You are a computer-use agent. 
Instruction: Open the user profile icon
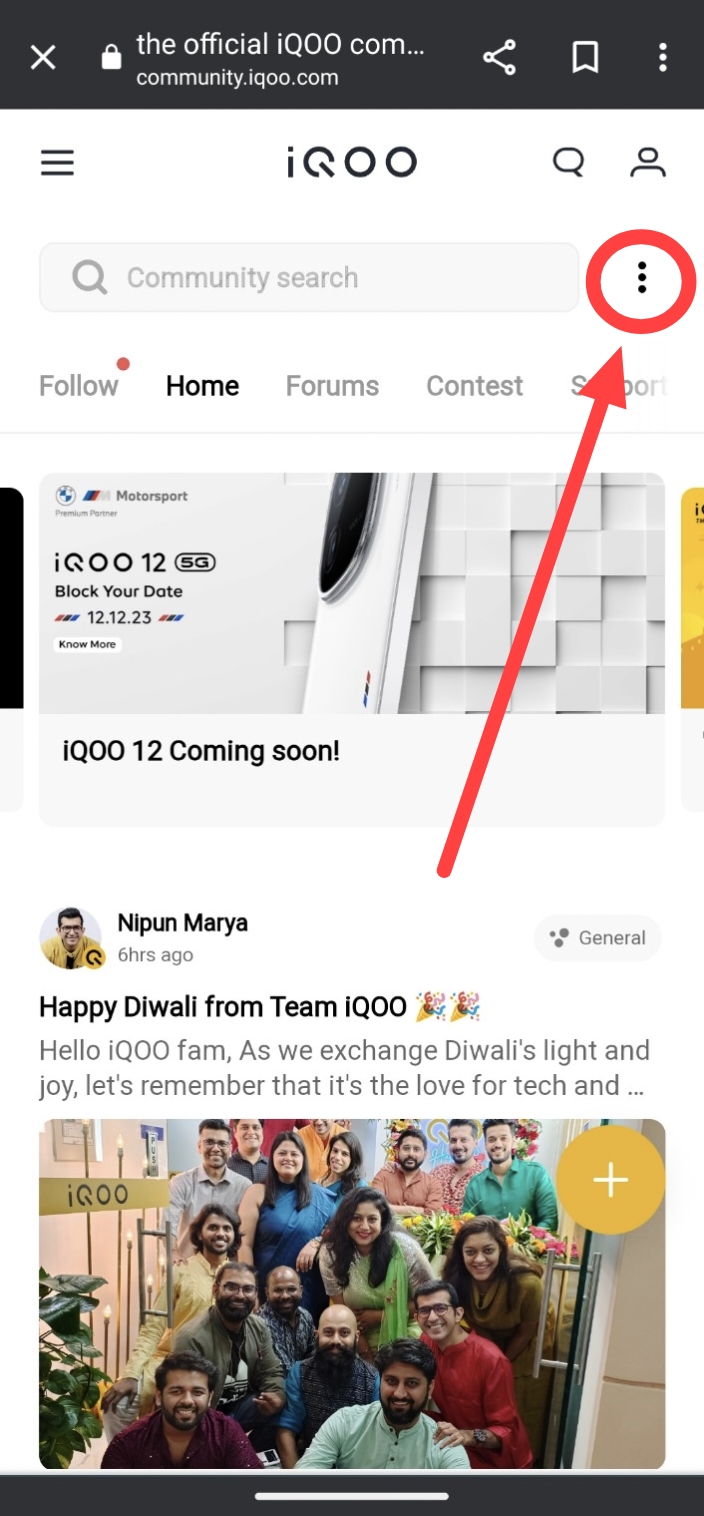[x=647, y=162]
